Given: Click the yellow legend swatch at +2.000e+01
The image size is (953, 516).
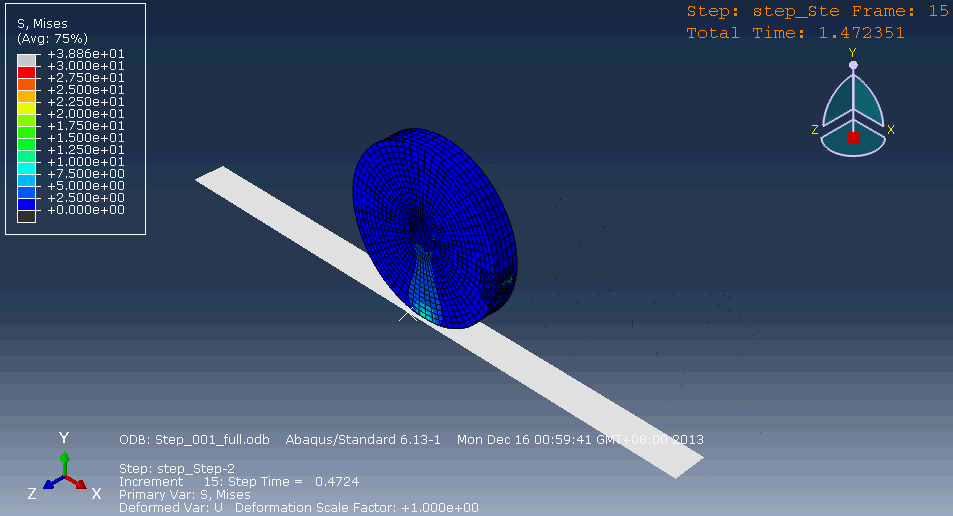Looking at the screenshot, I should pos(26,108).
